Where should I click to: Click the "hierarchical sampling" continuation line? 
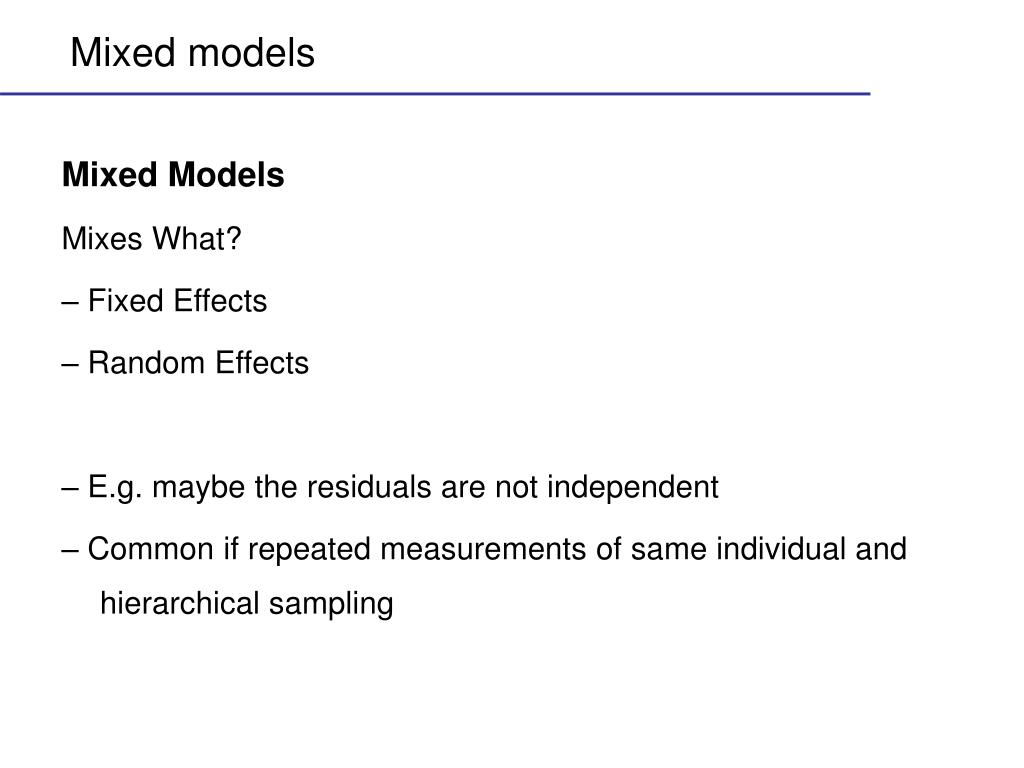point(246,604)
